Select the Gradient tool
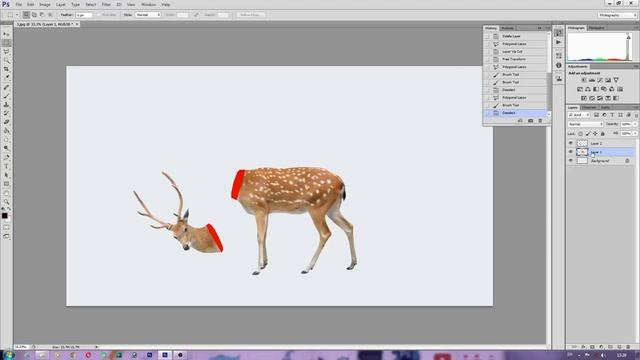 pyautogui.click(x=6, y=131)
